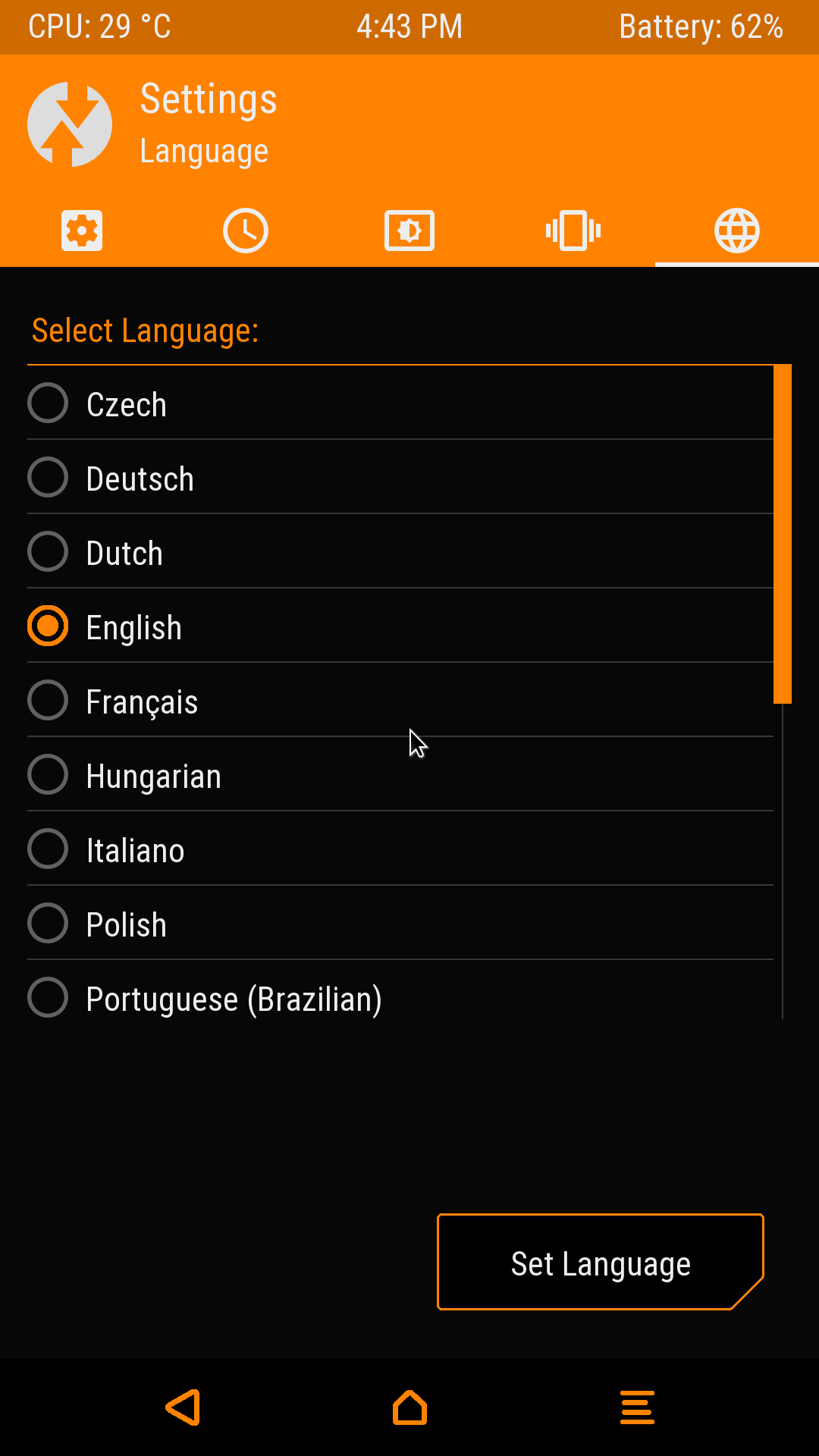Select Czech language radio button
The image size is (819, 1456).
click(48, 403)
